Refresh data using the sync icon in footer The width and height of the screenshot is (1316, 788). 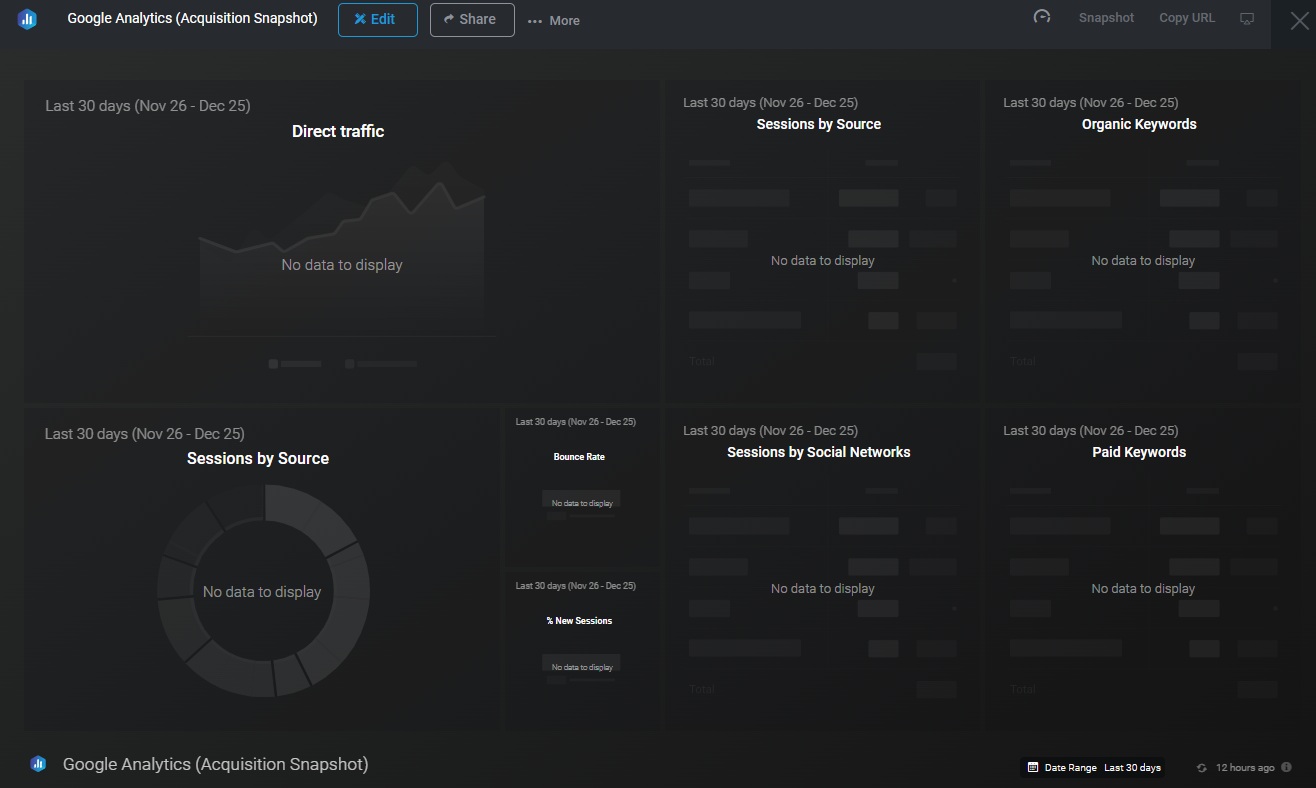coord(1200,767)
